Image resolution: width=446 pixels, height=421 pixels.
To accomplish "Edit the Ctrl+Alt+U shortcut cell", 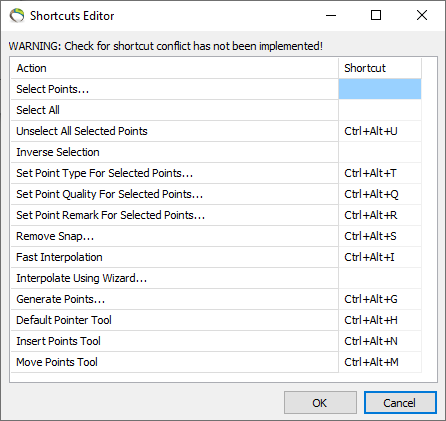I will pyautogui.click(x=380, y=131).
